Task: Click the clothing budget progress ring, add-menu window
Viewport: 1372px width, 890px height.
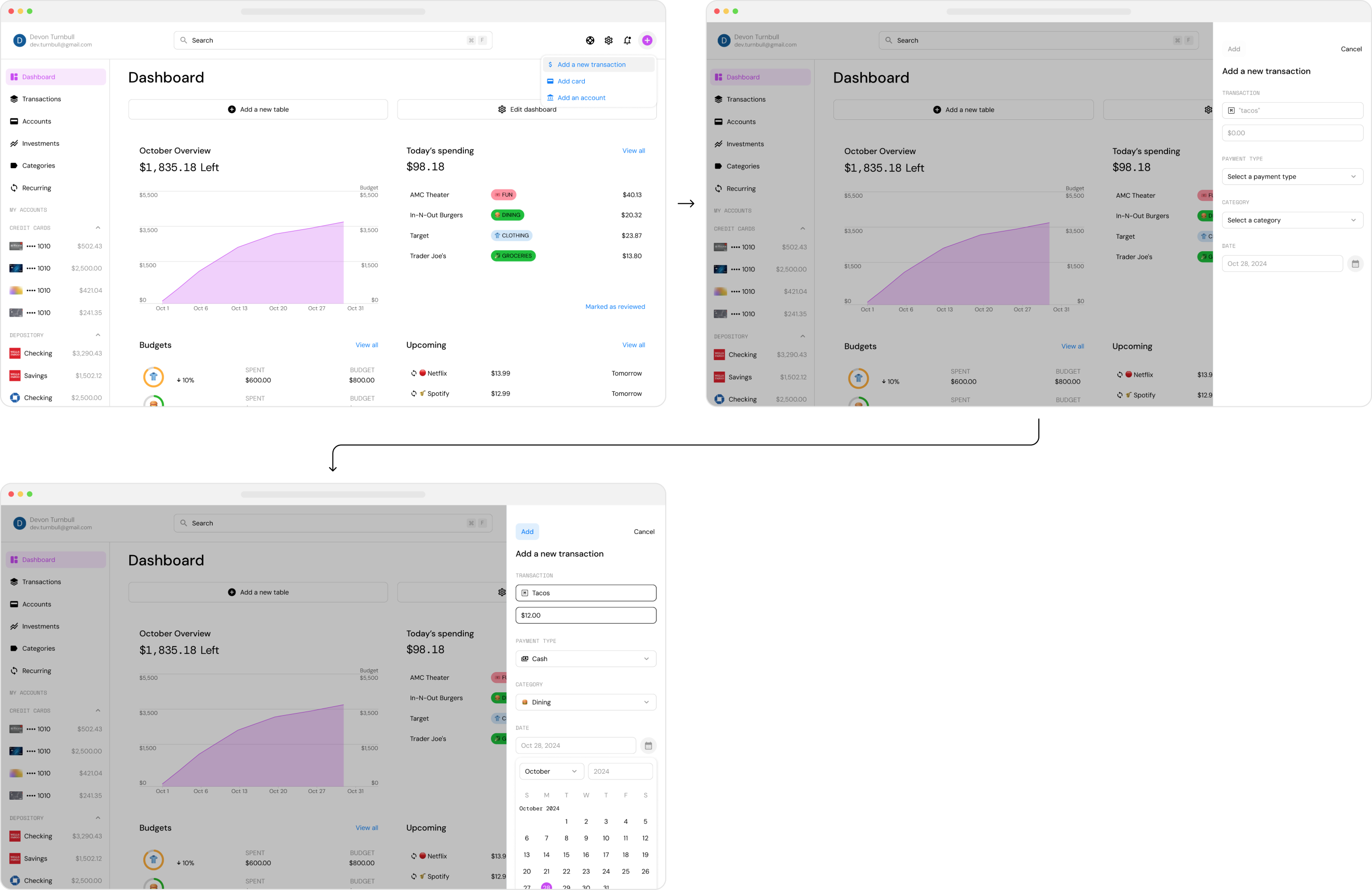Action: point(154,376)
